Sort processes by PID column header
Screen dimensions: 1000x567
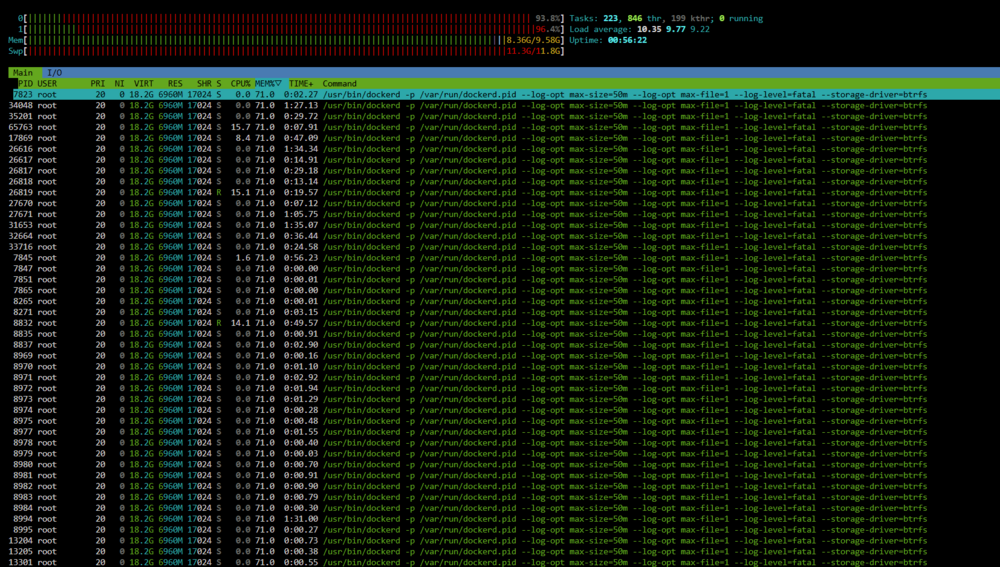point(25,84)
